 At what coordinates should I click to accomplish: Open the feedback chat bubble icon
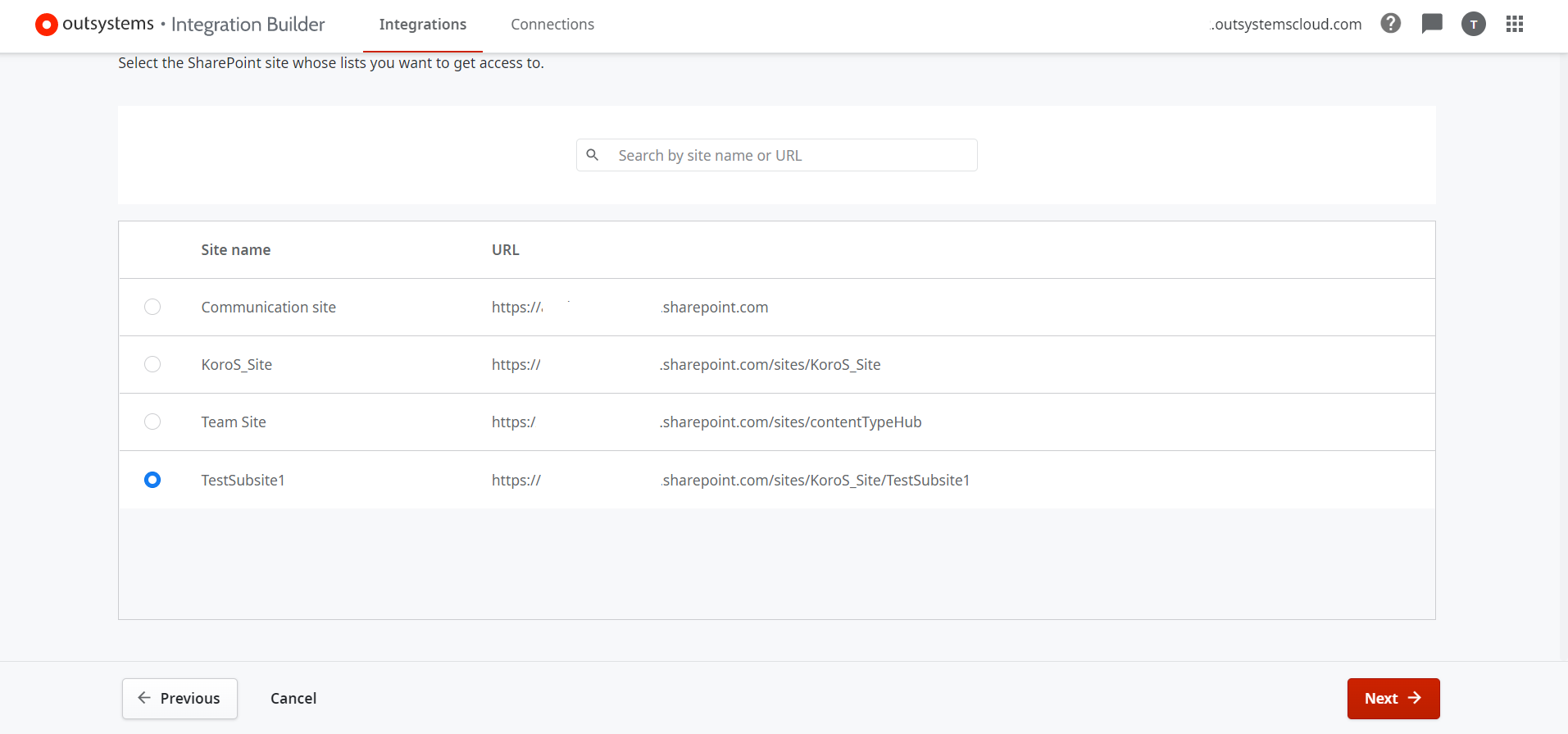click(x=1431, y=24)
